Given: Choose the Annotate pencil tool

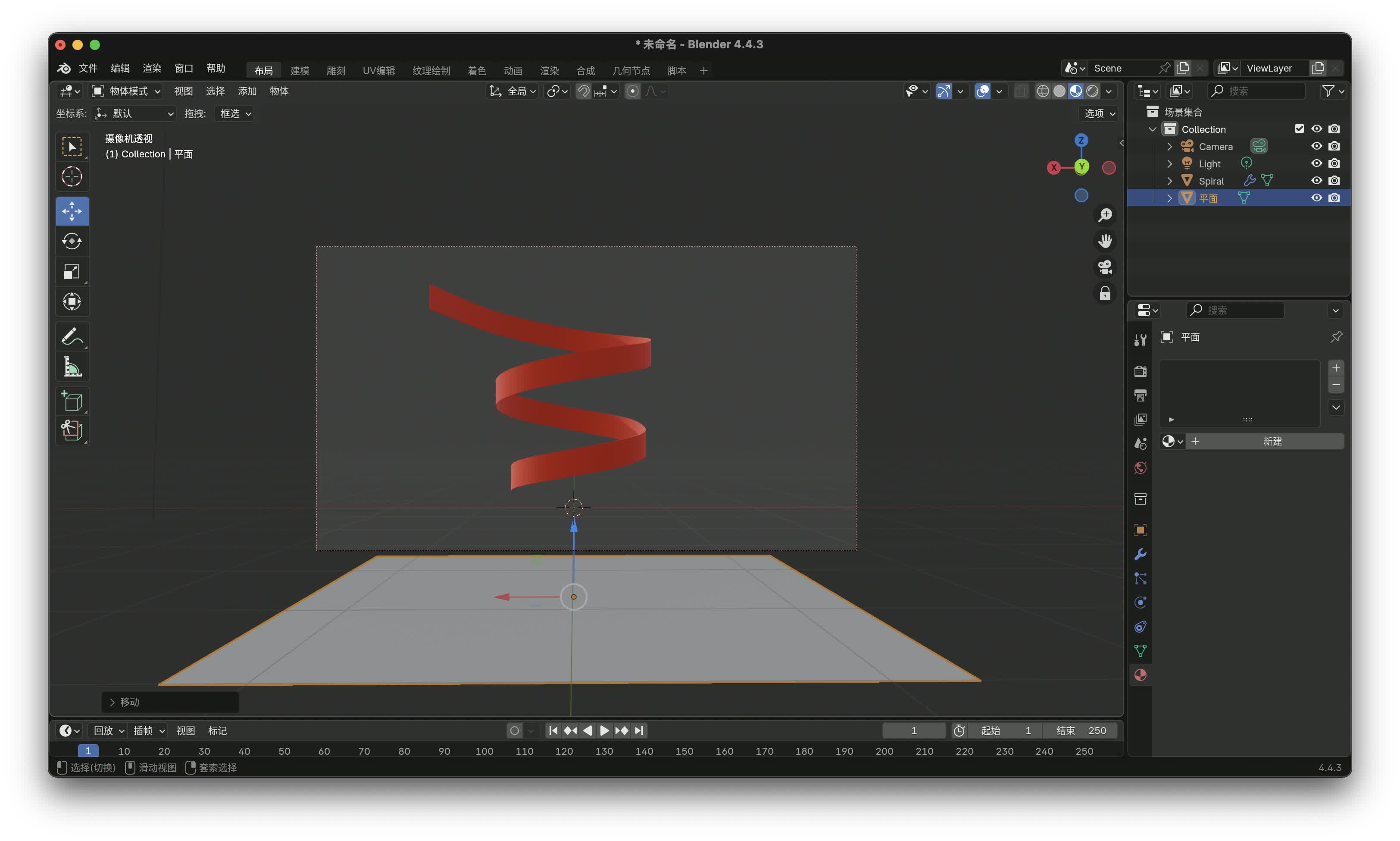Looking at the screenshot, I should click(x=72, y=337).
